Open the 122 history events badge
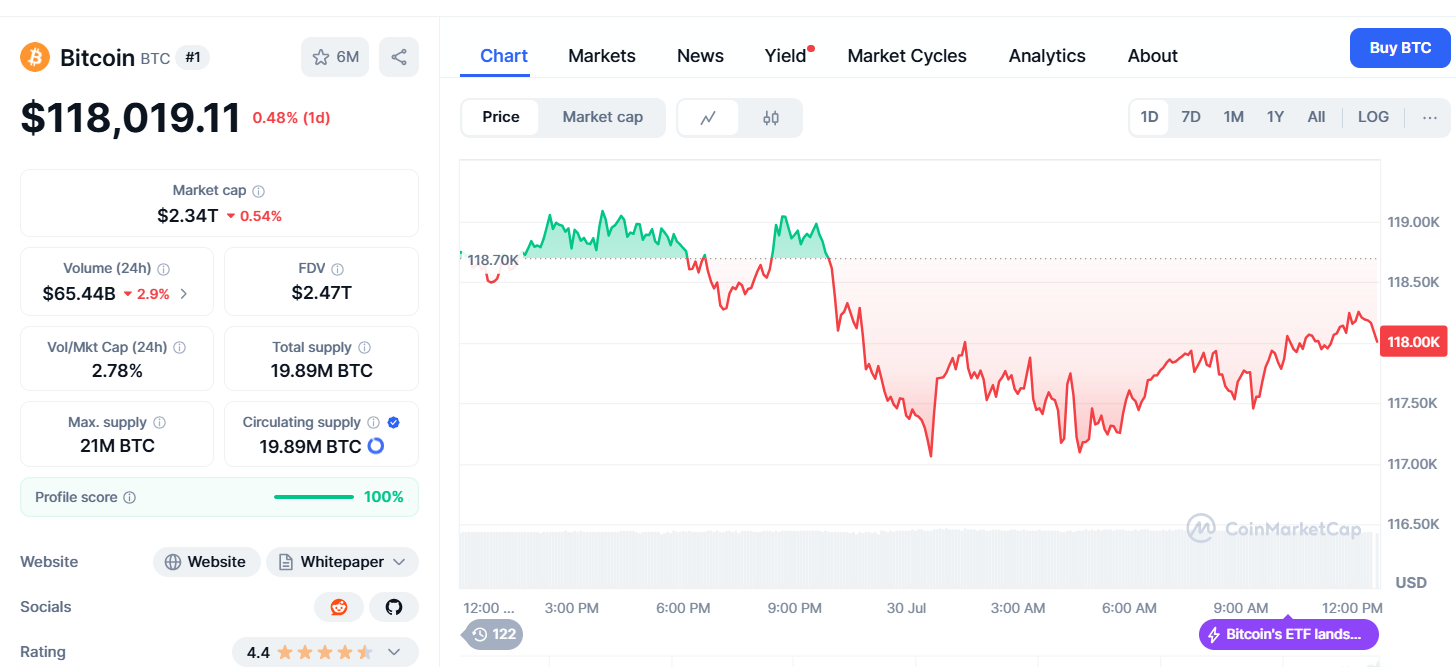Image resolution: width=1456 pixels, height=667 pixels. [x=494, y=634]
